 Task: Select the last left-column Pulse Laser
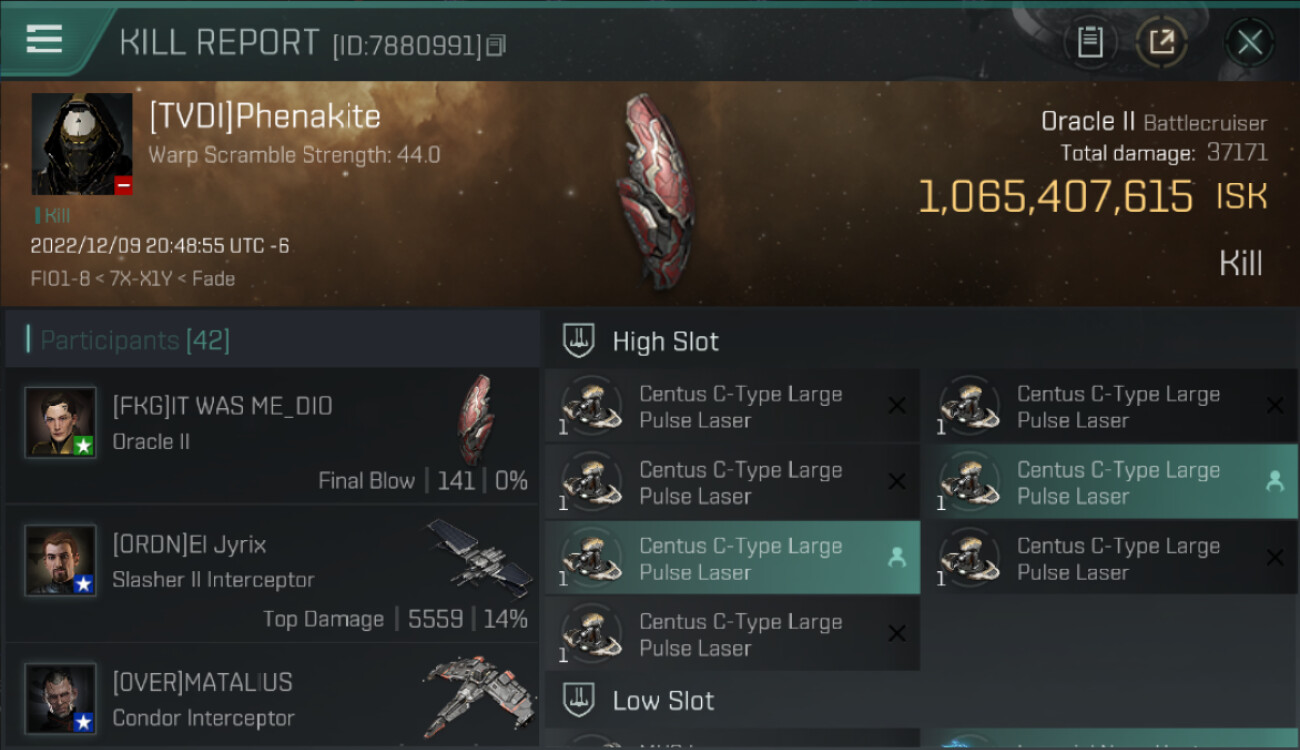click(732, 634)
